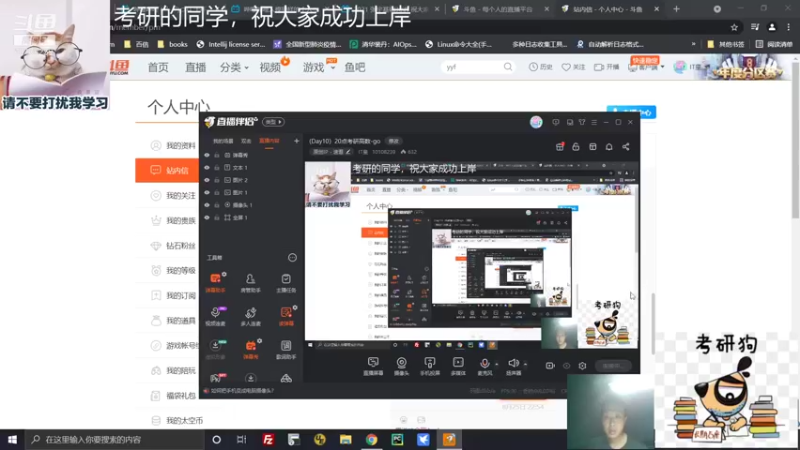The image size is (800, 450).
Task: Select 站内信 in the personal center sidebar
Action: click(167, 170)
